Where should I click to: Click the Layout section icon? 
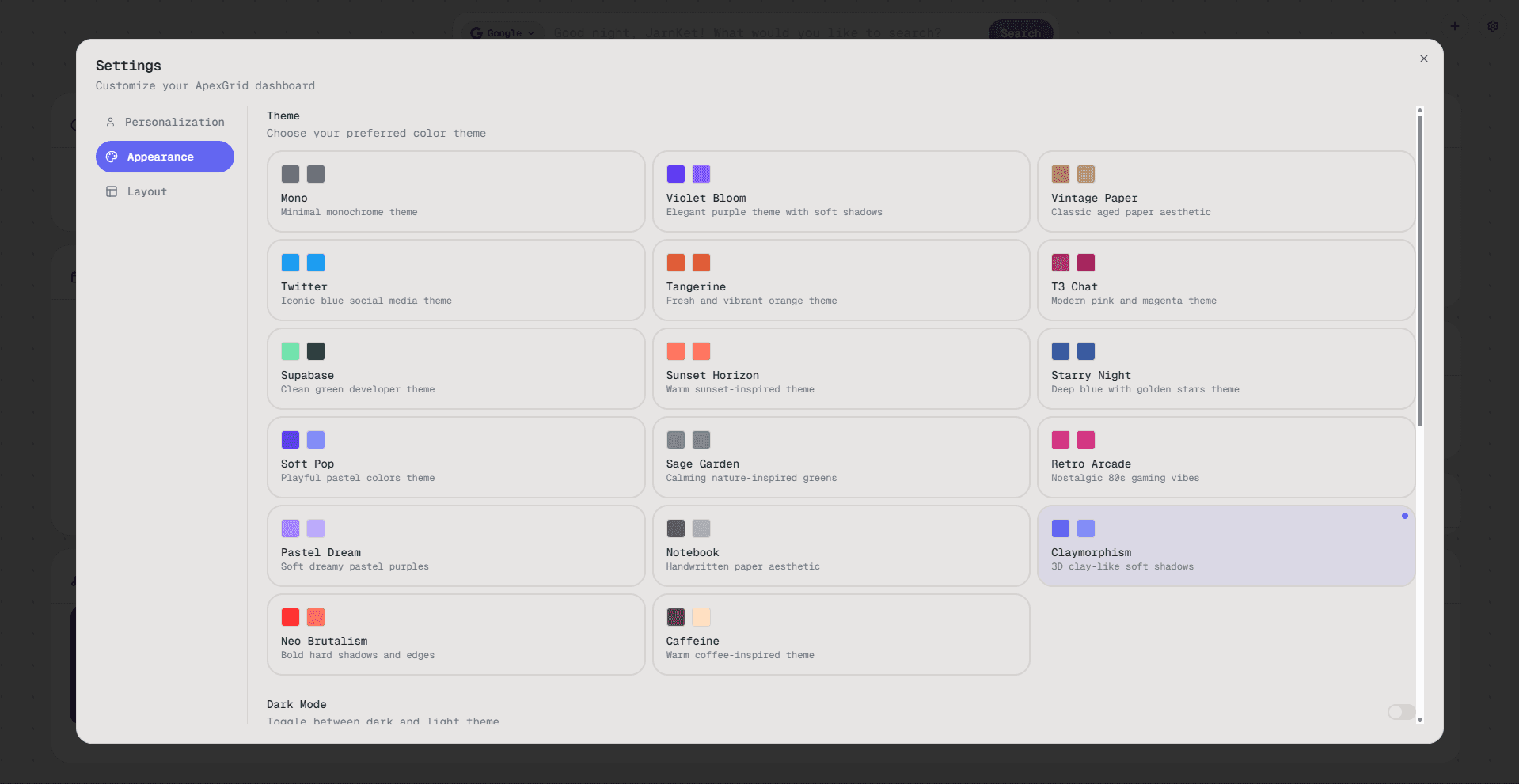111,191
